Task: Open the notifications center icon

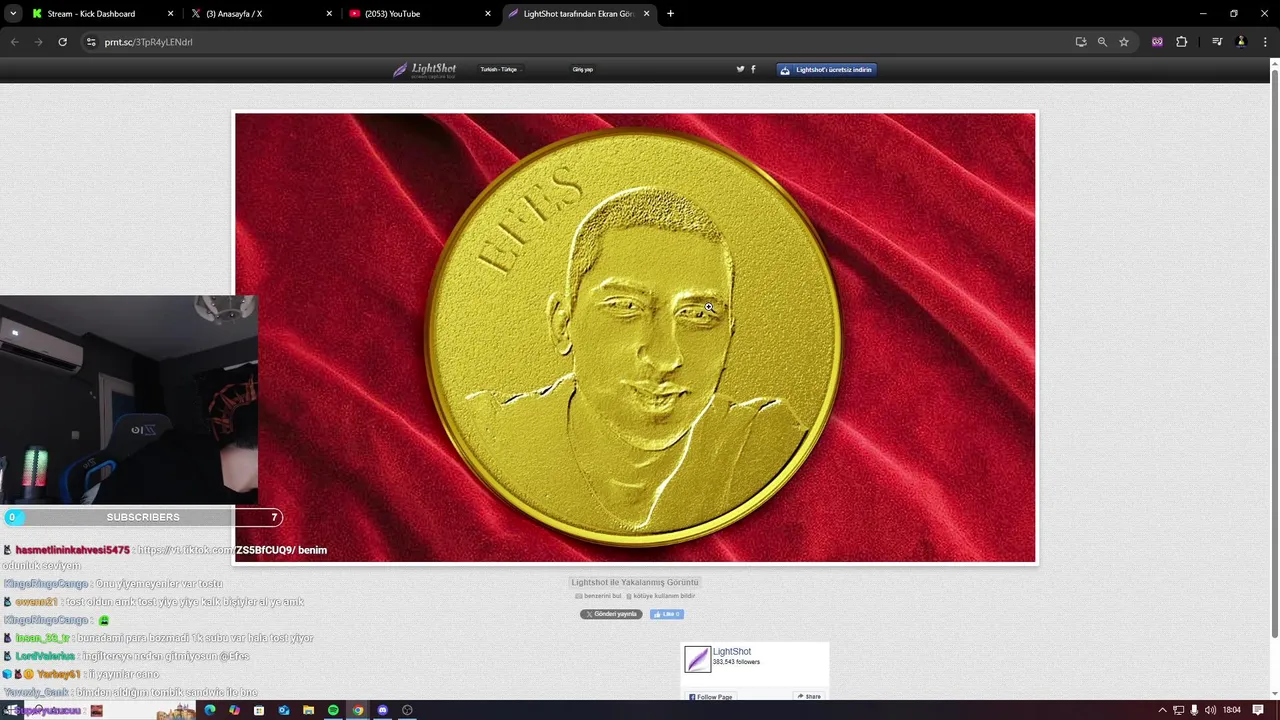Action: 1258,710
